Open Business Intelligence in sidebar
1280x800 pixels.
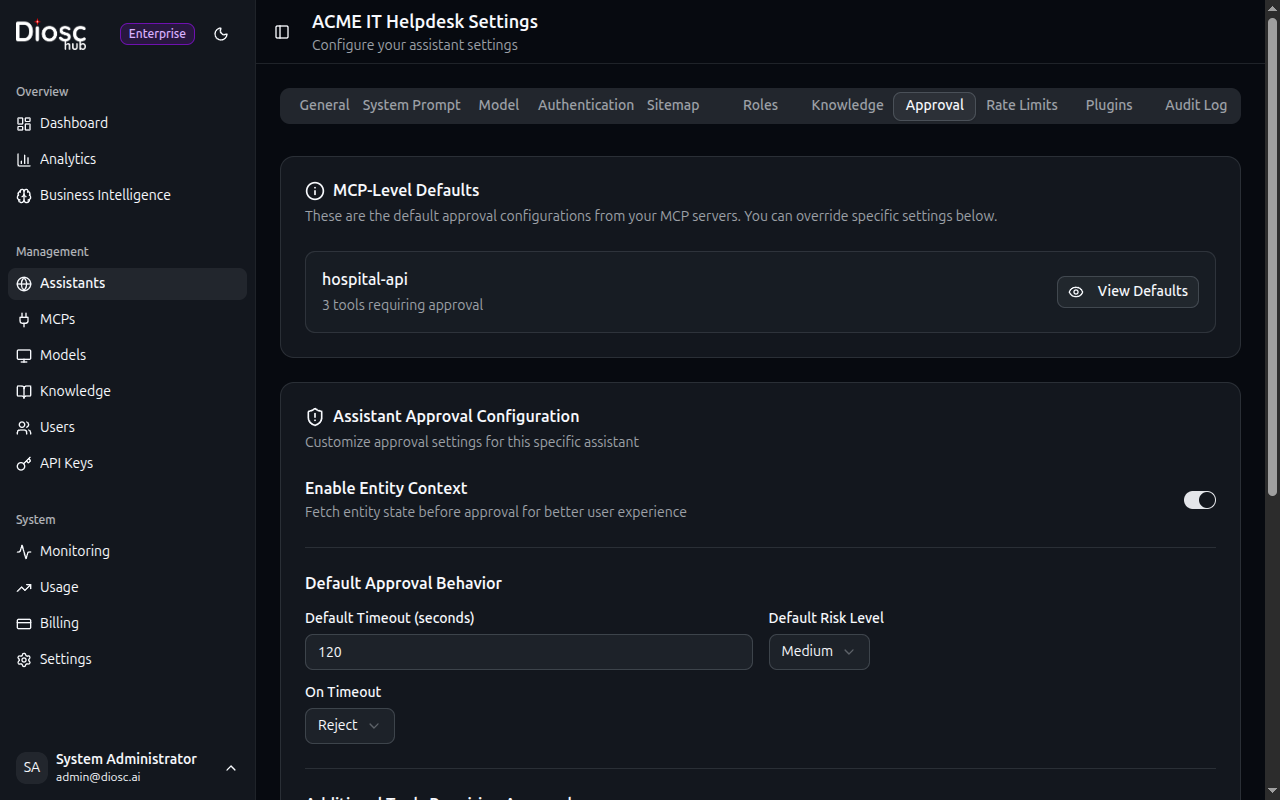coord(105,195)
